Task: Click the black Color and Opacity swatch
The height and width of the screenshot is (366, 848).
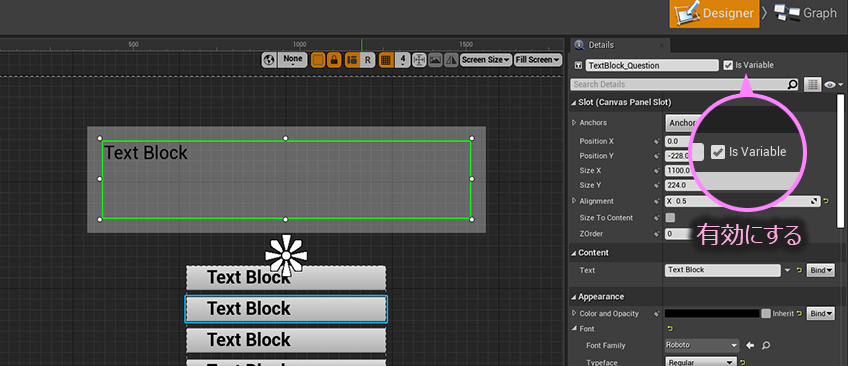Action: click(x=712, y=314)
